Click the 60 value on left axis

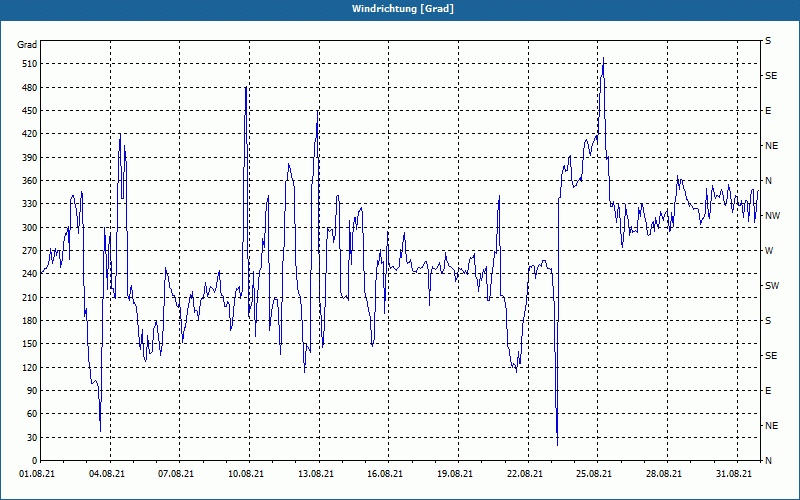point(32,414)
